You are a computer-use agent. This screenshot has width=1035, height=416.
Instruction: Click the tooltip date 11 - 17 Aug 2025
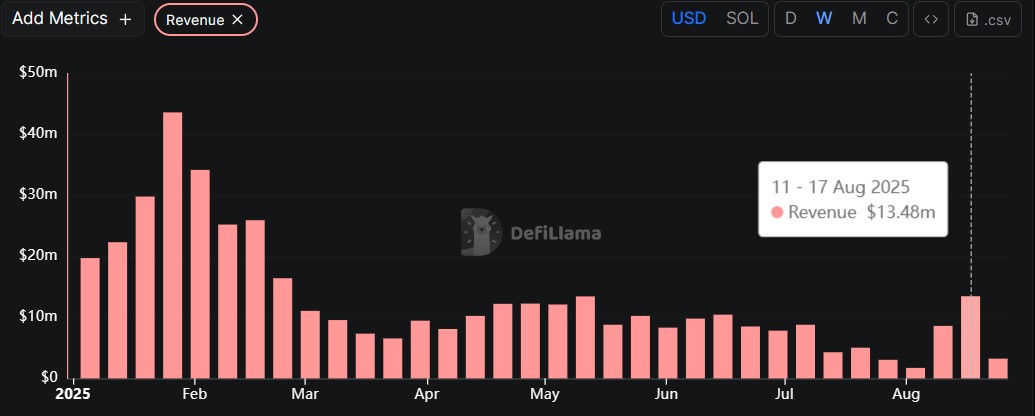(x=840, y=187)
